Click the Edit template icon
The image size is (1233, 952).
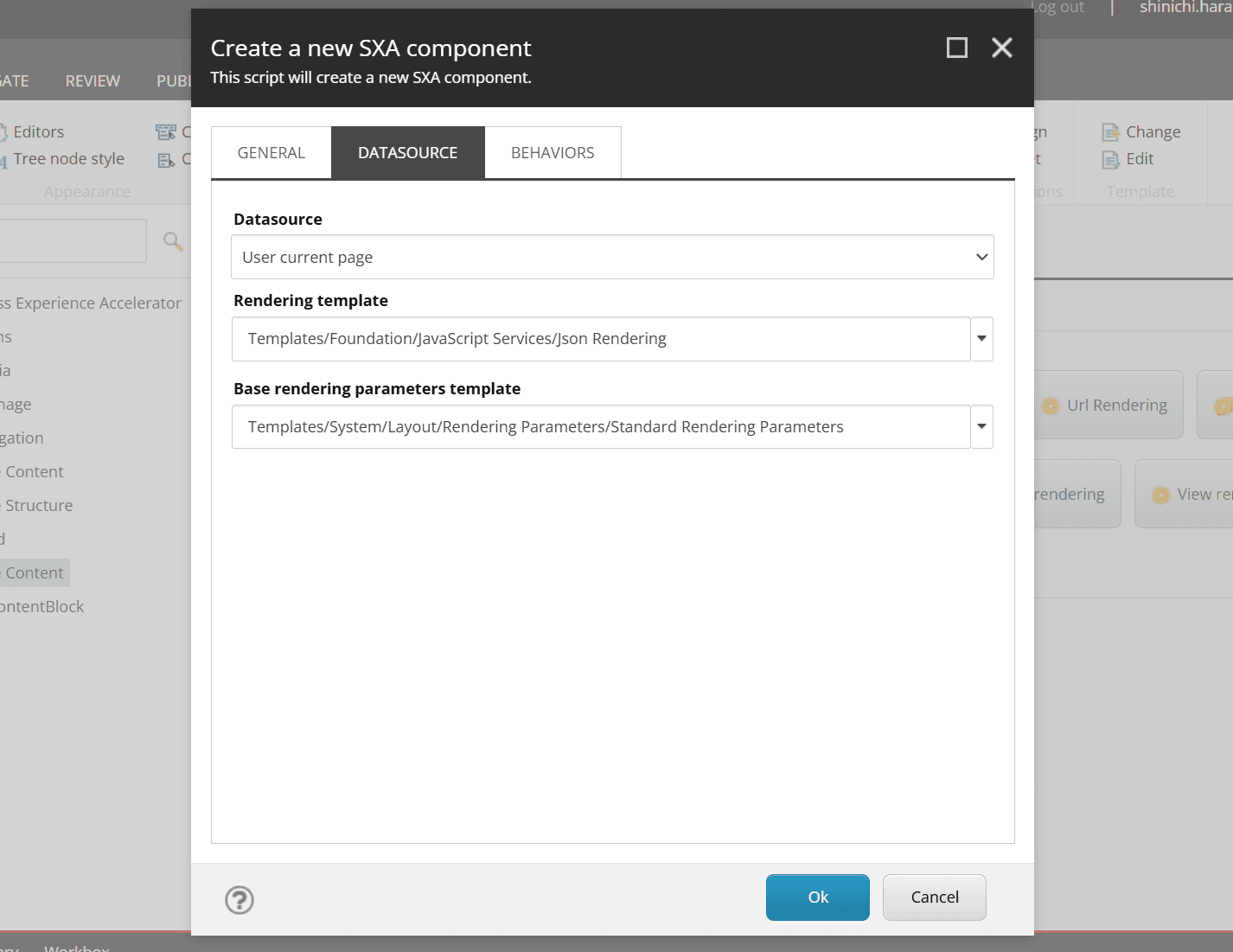pos(1111,159)
